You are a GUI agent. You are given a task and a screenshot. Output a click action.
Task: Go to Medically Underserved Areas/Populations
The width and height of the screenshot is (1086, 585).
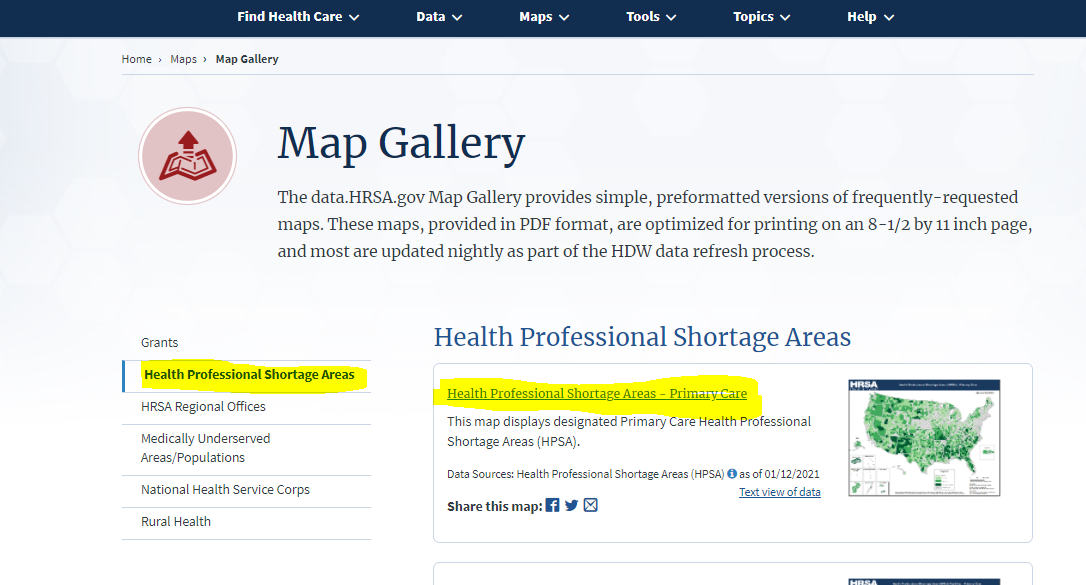(205, 448)
